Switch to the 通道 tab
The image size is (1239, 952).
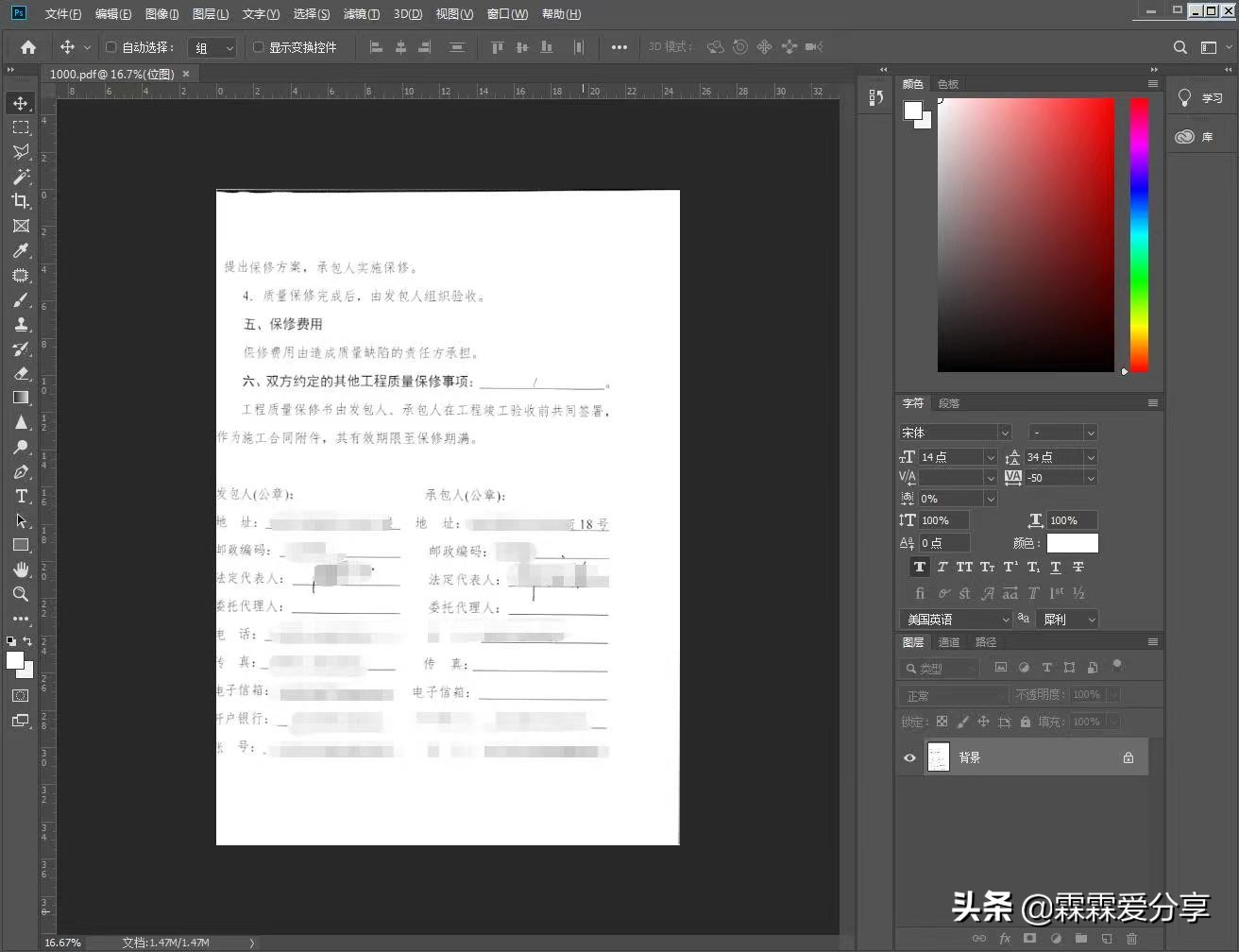tap(949, 642)
